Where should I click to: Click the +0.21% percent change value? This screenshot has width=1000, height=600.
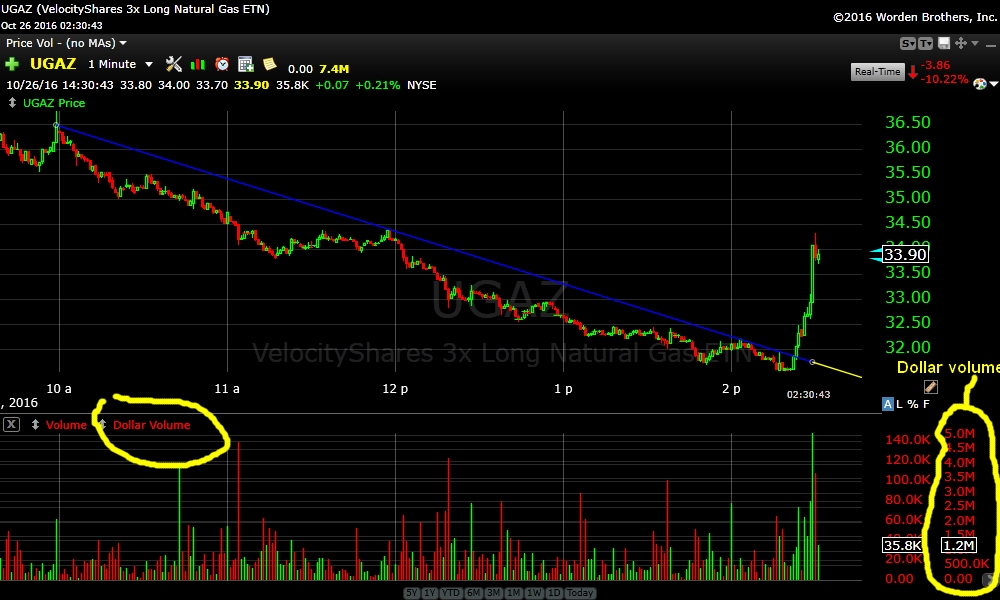click(x=378, y=85)
